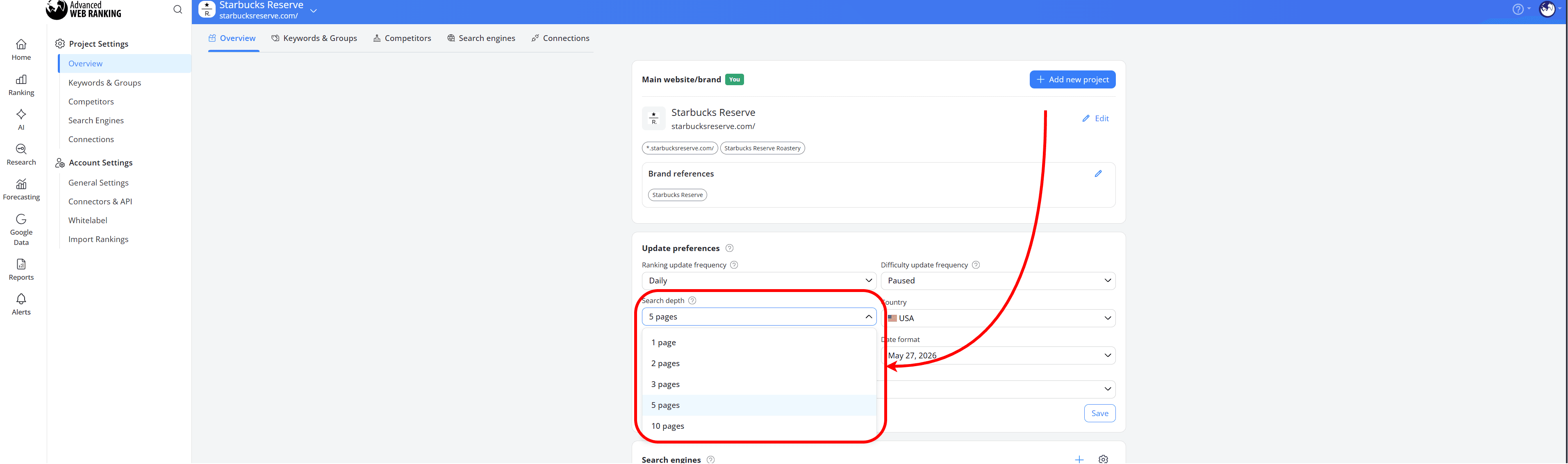This screenshot has height=464, width=1568.
Task: Click Difficulty update frequency help icon
Action: (976, 265)
